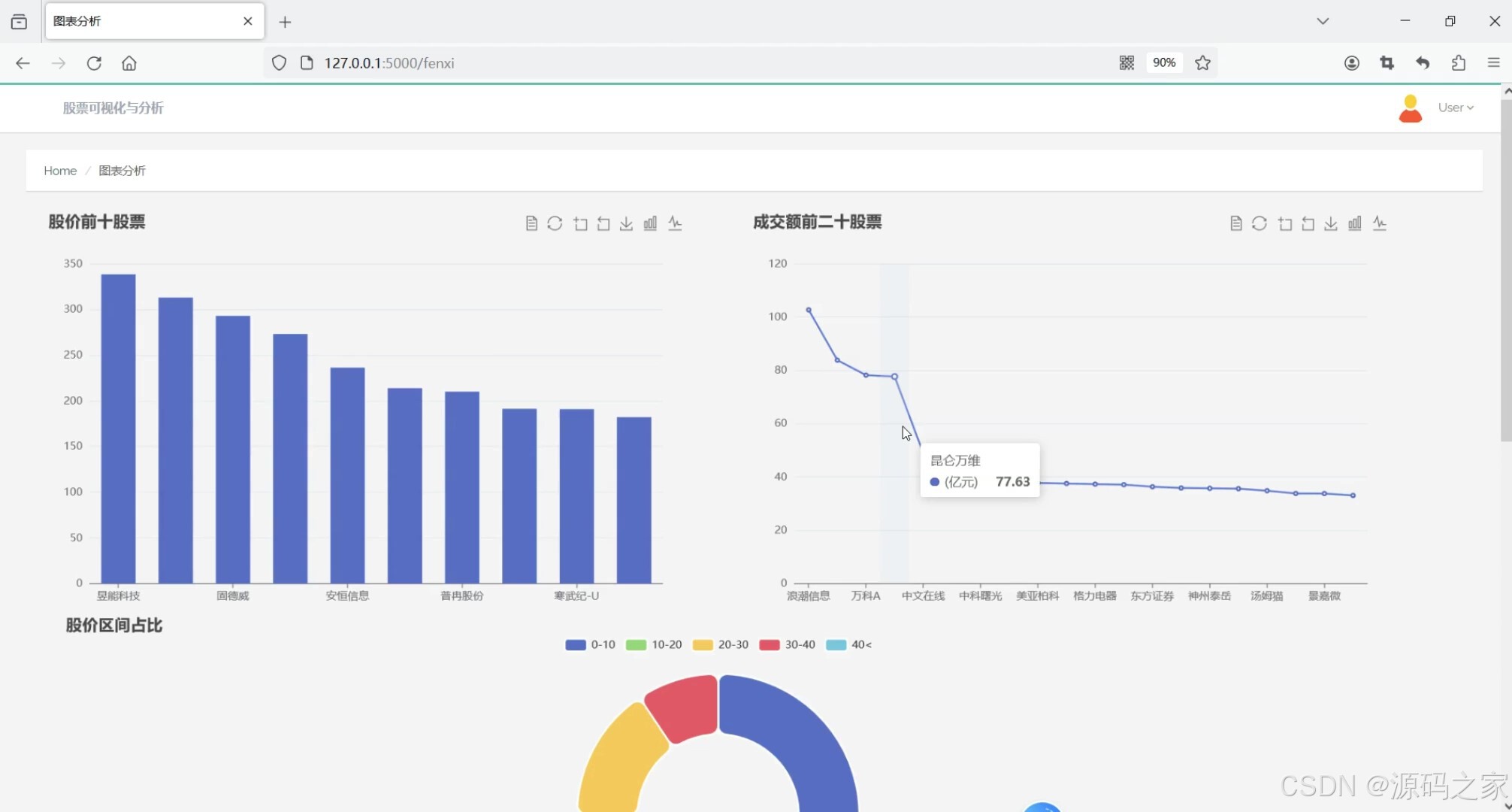1512x812 pixels.
Task: Restore the stock price bar chart
Action: 555,223
